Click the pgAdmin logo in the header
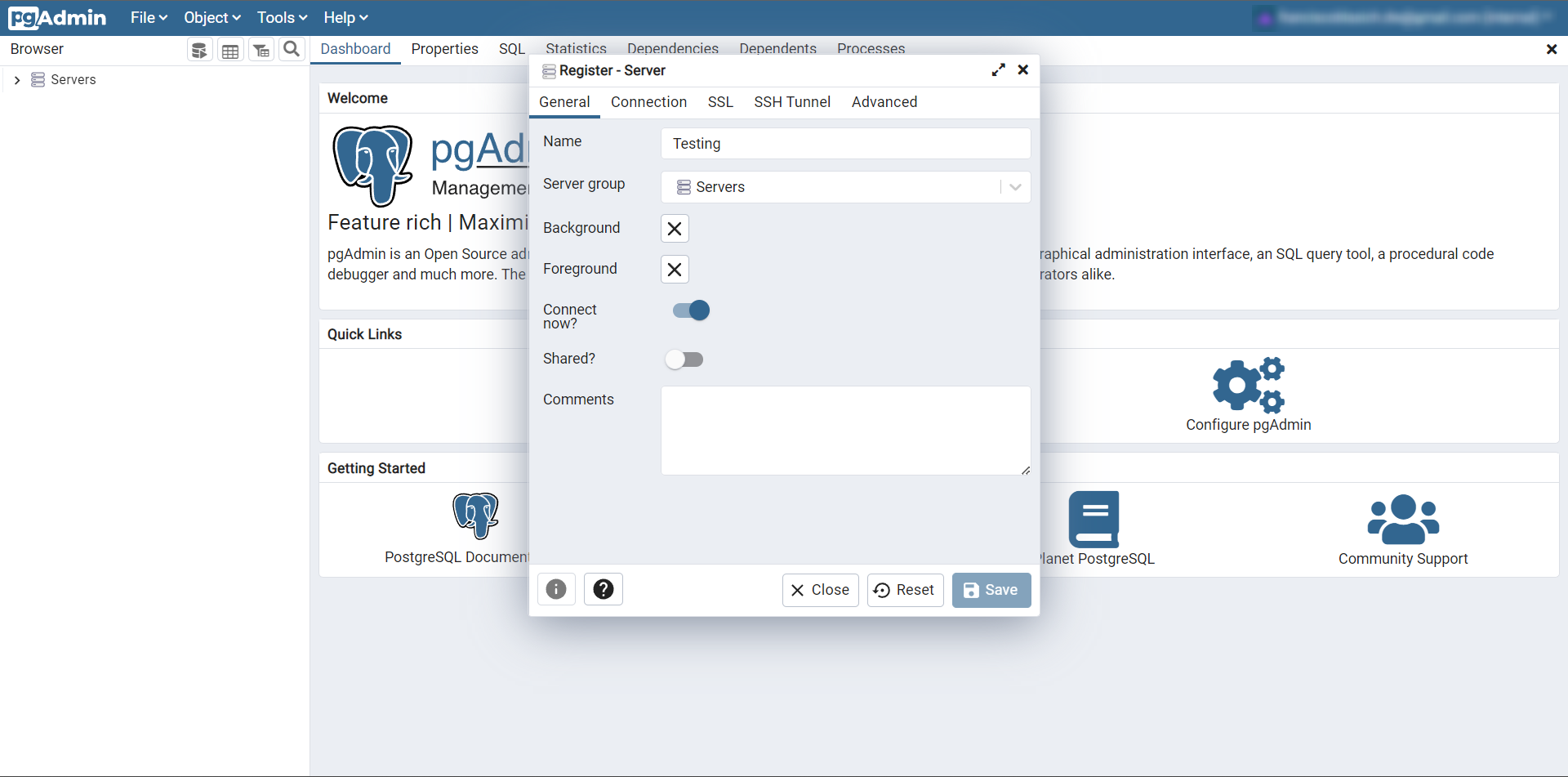The image size is (1568, 777). coord(57,17)
